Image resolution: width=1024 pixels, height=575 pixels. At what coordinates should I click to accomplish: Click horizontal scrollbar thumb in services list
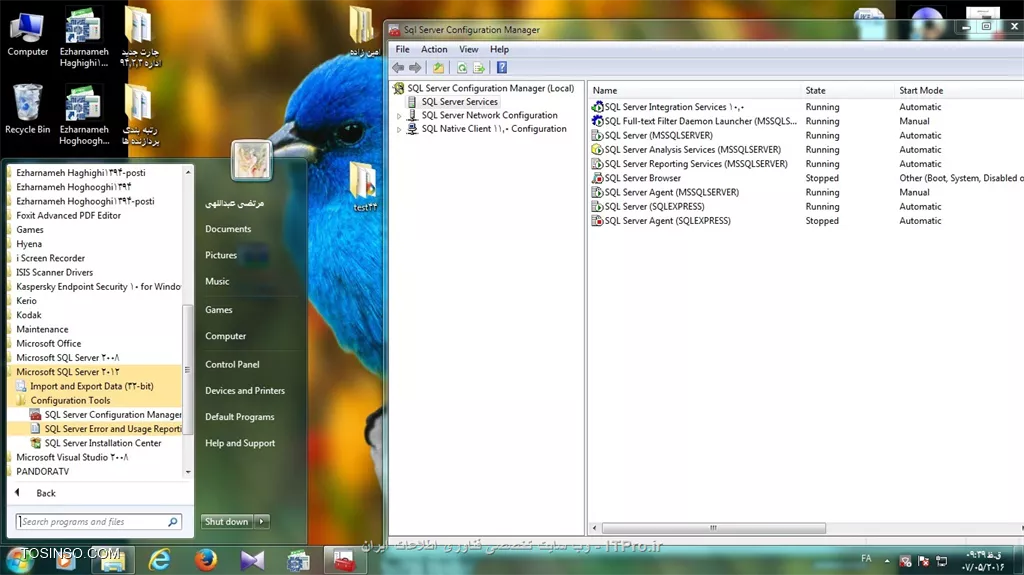coord(713,527)
